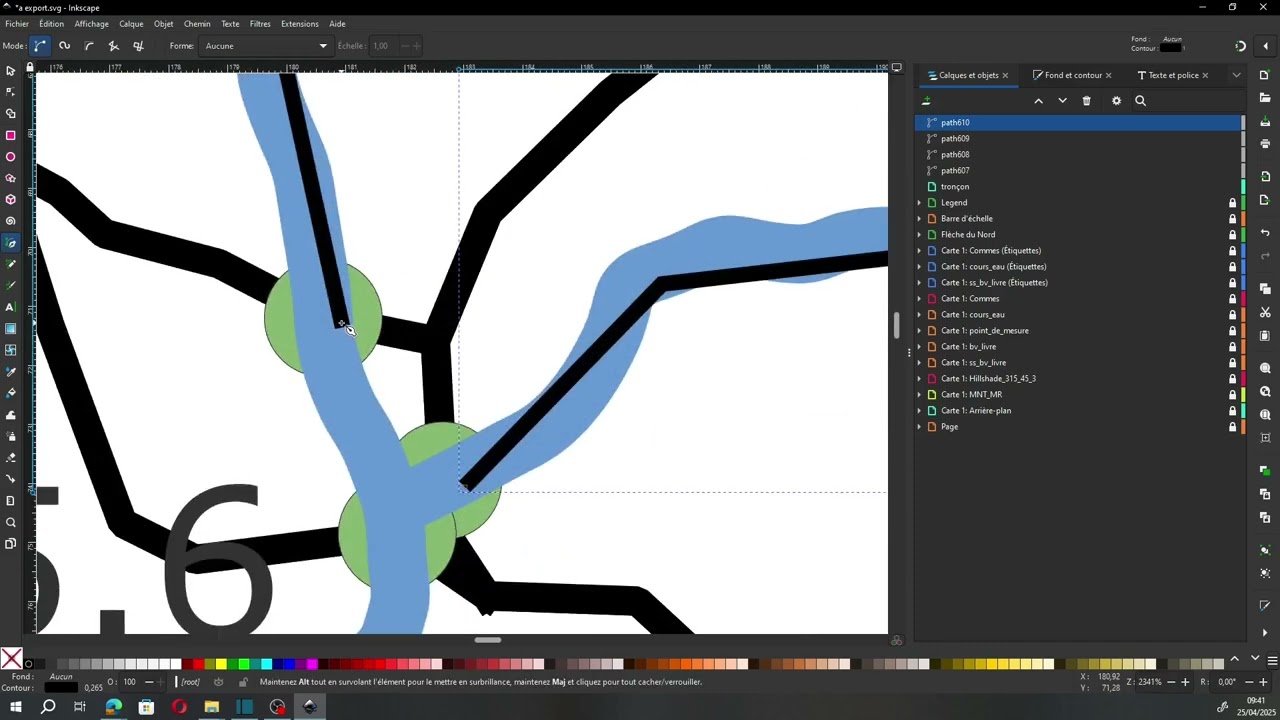This screenshot has width=1280, height=720.
Task: Open the Fichier menu
Action: coord(17,24)
